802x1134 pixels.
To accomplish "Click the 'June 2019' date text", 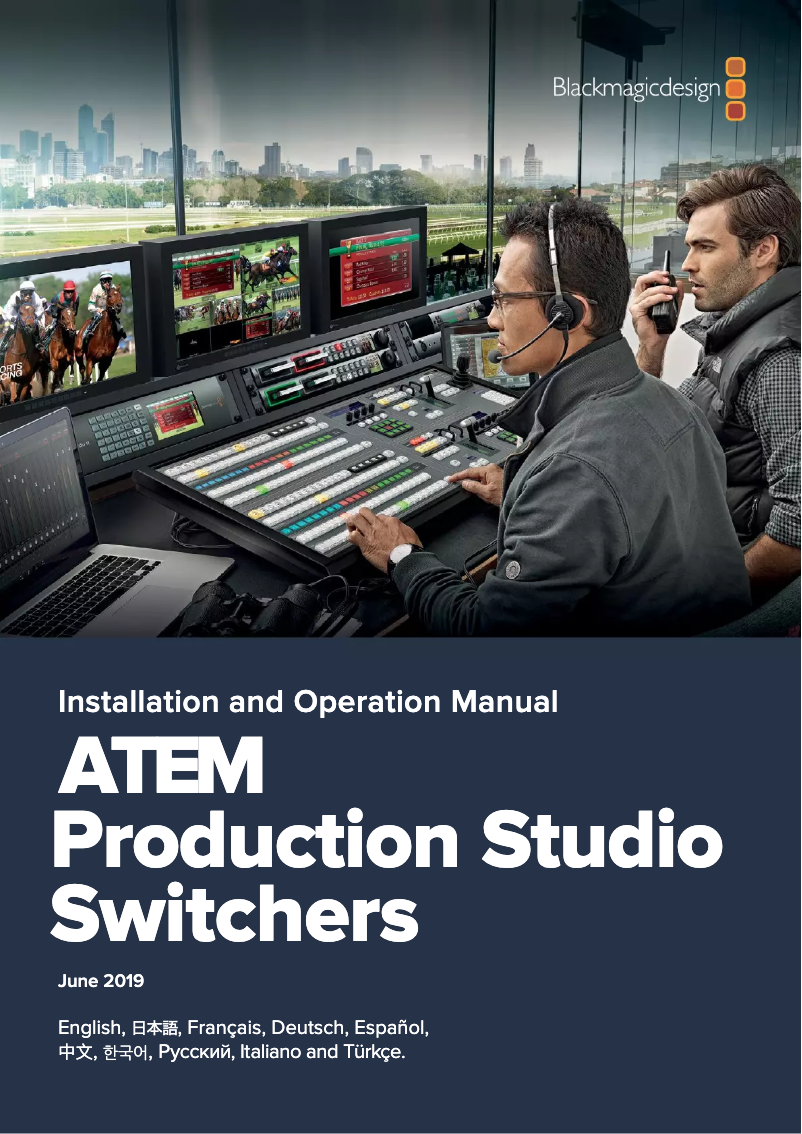I will tap(103, 982).
